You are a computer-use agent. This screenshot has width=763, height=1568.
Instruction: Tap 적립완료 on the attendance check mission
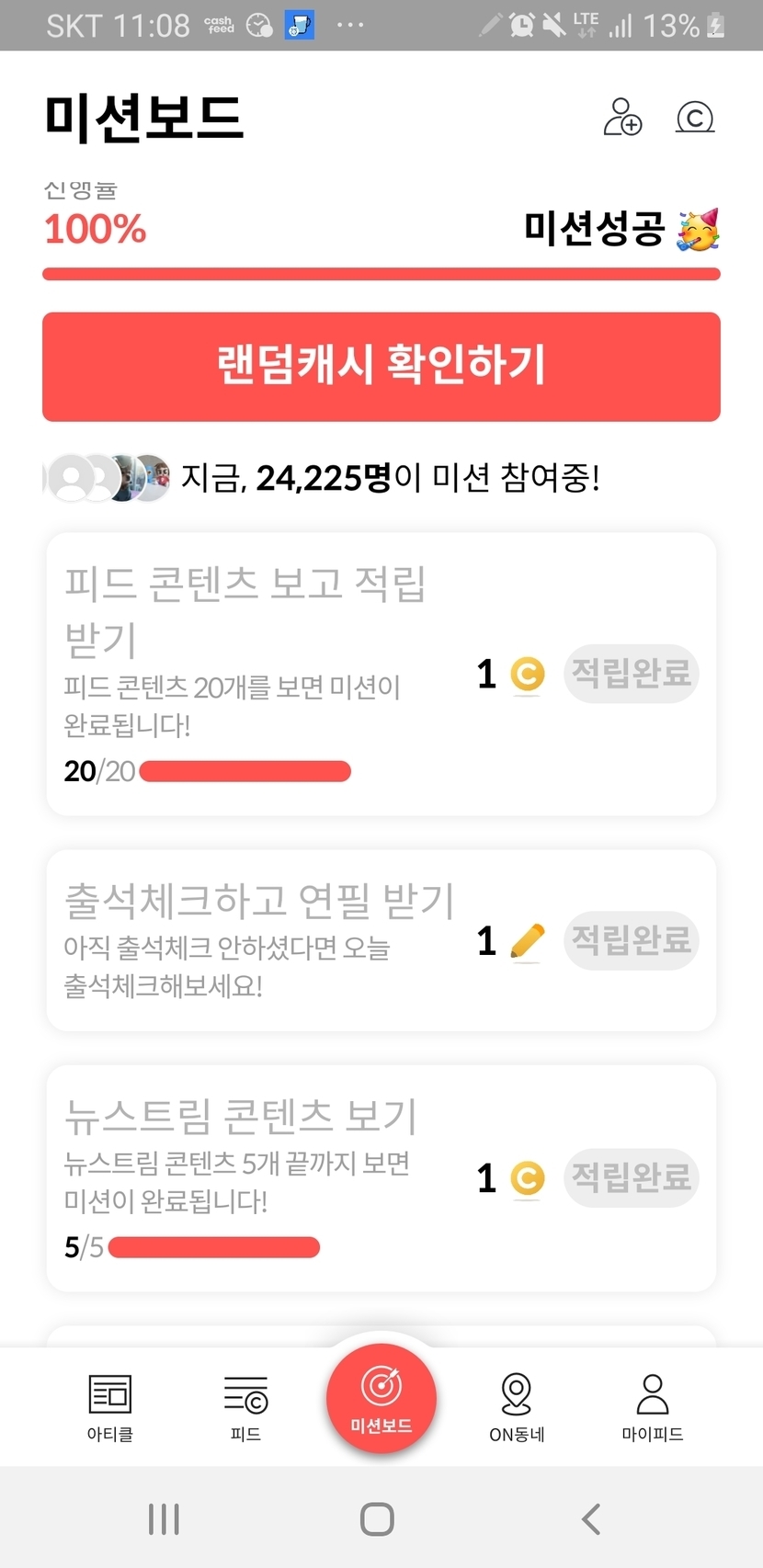(632, 940)
